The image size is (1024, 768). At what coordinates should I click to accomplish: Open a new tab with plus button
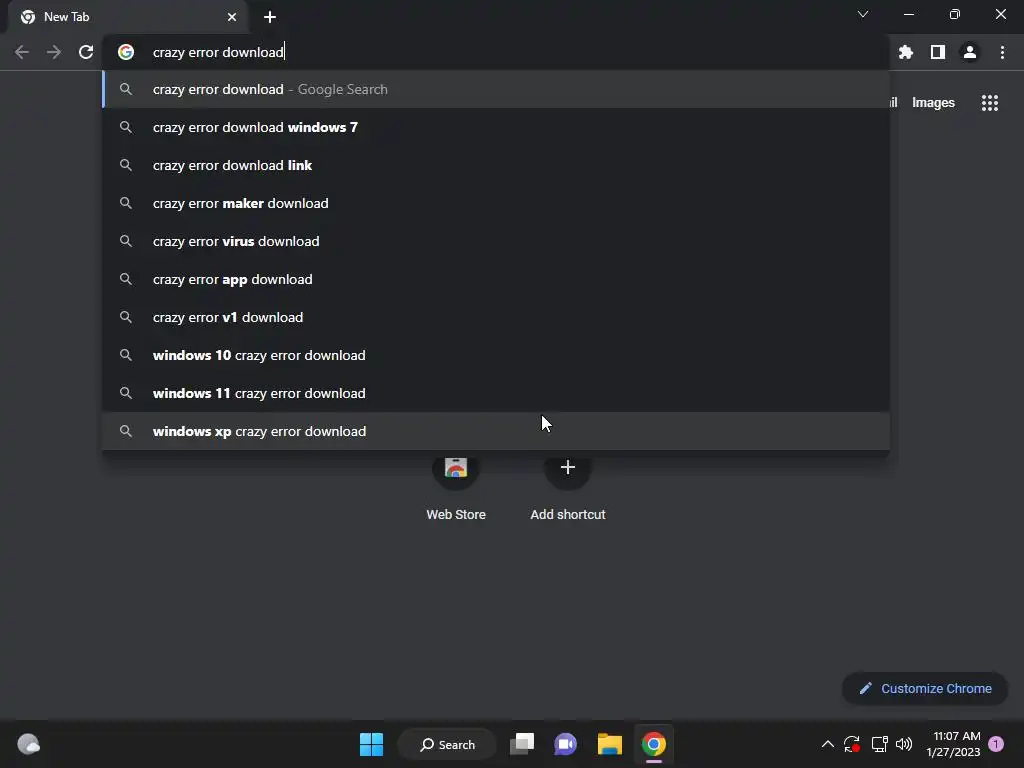click(x=270, y=17)
